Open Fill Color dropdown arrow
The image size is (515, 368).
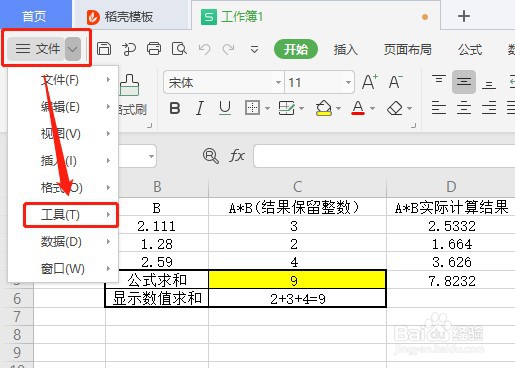click(338, 108)
